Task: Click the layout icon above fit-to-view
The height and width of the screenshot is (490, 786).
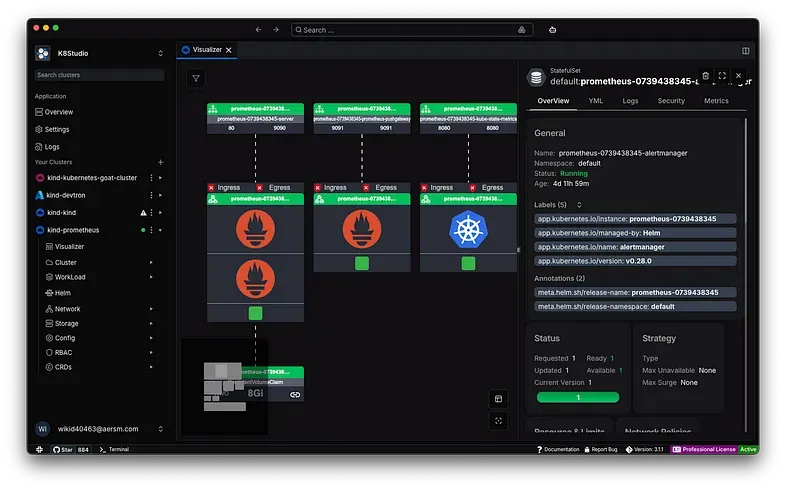Action: pyautogui.click(x=498, y=399)
